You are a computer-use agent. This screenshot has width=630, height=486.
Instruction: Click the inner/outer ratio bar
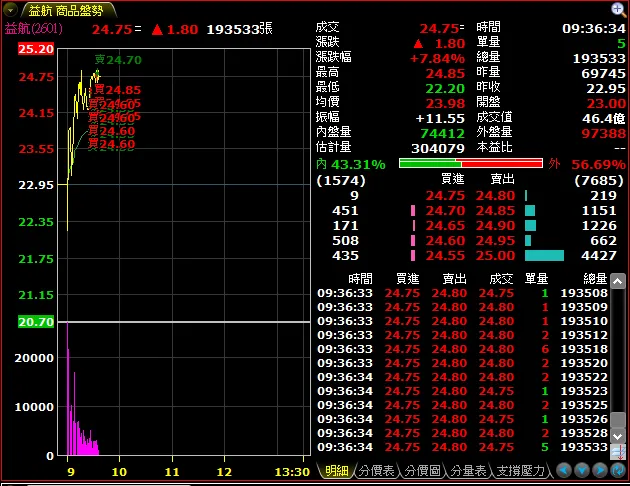point(471,163)
